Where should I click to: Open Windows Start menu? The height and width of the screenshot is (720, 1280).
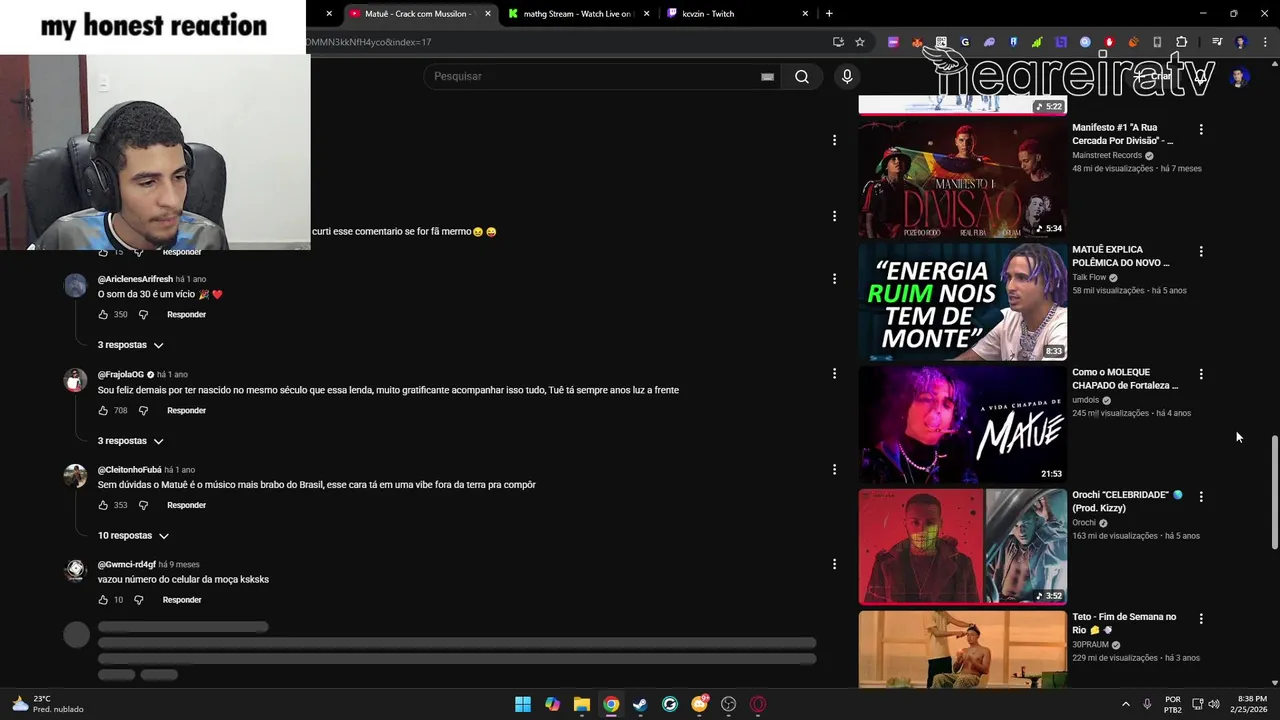(523, 704)
